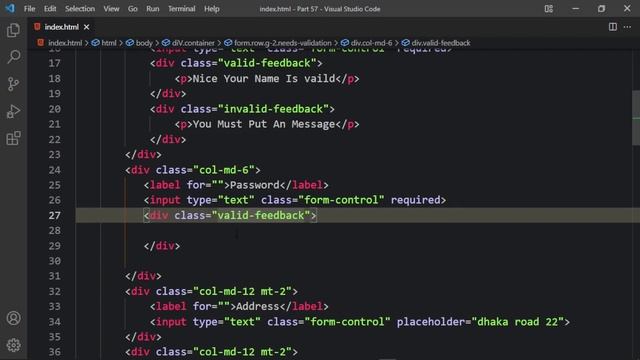
Task: Open the Go menu
Action: tap(133, 9)
